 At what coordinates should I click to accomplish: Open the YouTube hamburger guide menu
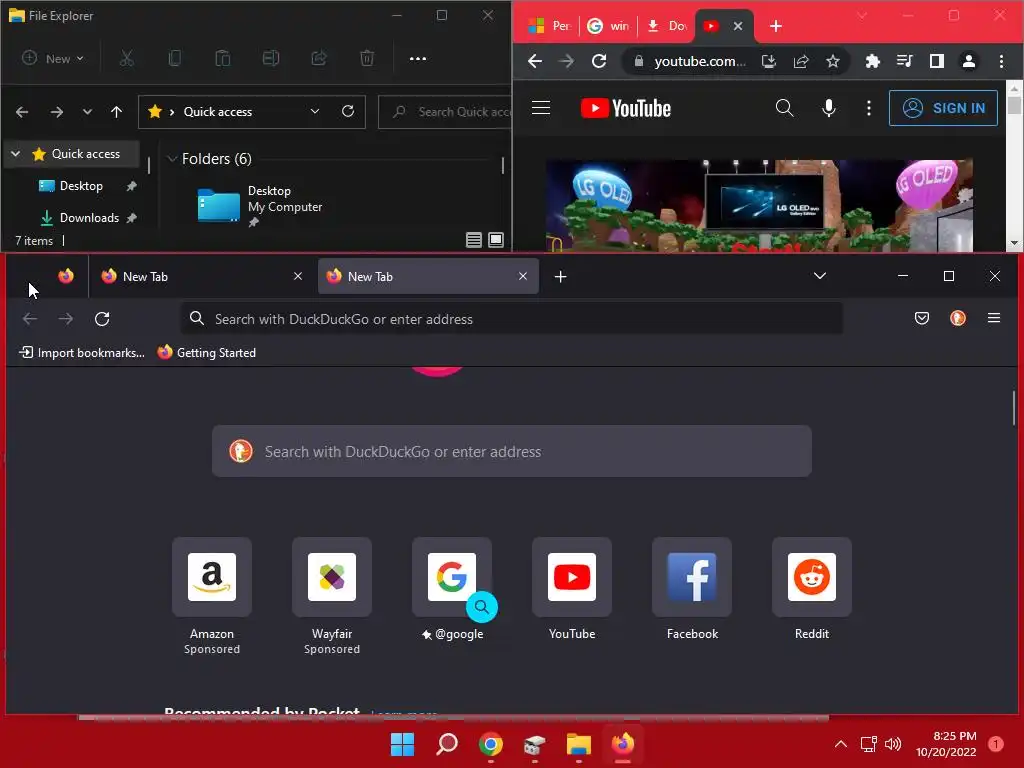click(x=541, y=108)
